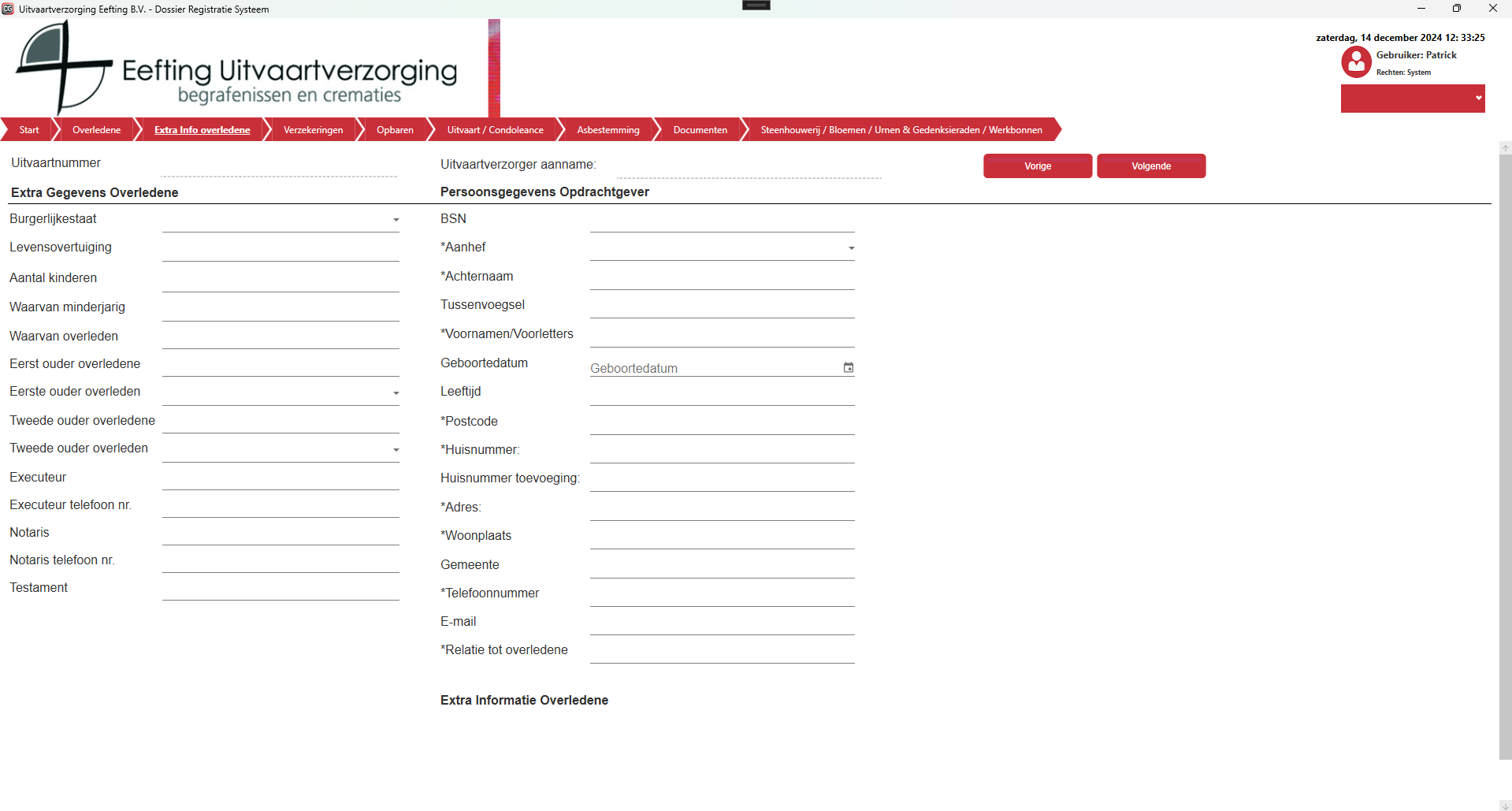1512x811 pixels.
Task: Select the Documenten tab
Action: tap(700, 130)
